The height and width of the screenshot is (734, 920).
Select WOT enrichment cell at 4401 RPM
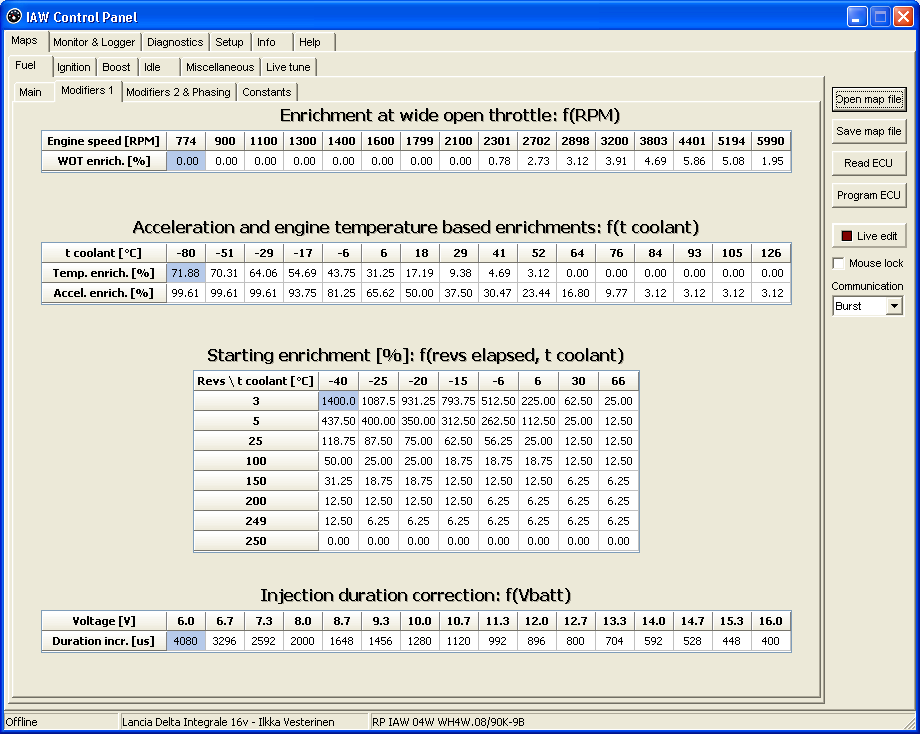pyautogui.click(x=694, y=161)
